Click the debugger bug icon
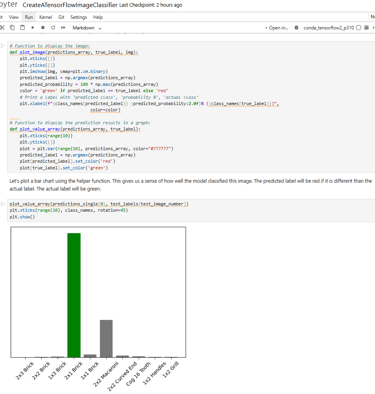The width and height of the screenshot is (375, 394). pos(296,28)
